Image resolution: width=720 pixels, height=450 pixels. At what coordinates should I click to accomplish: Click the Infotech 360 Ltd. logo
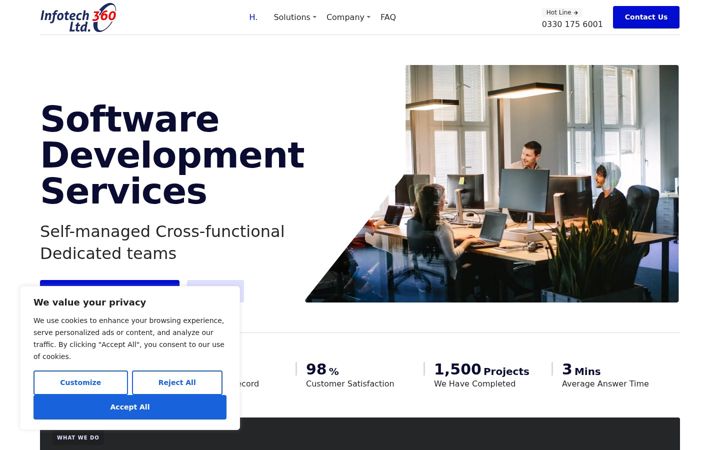[79, 17]
